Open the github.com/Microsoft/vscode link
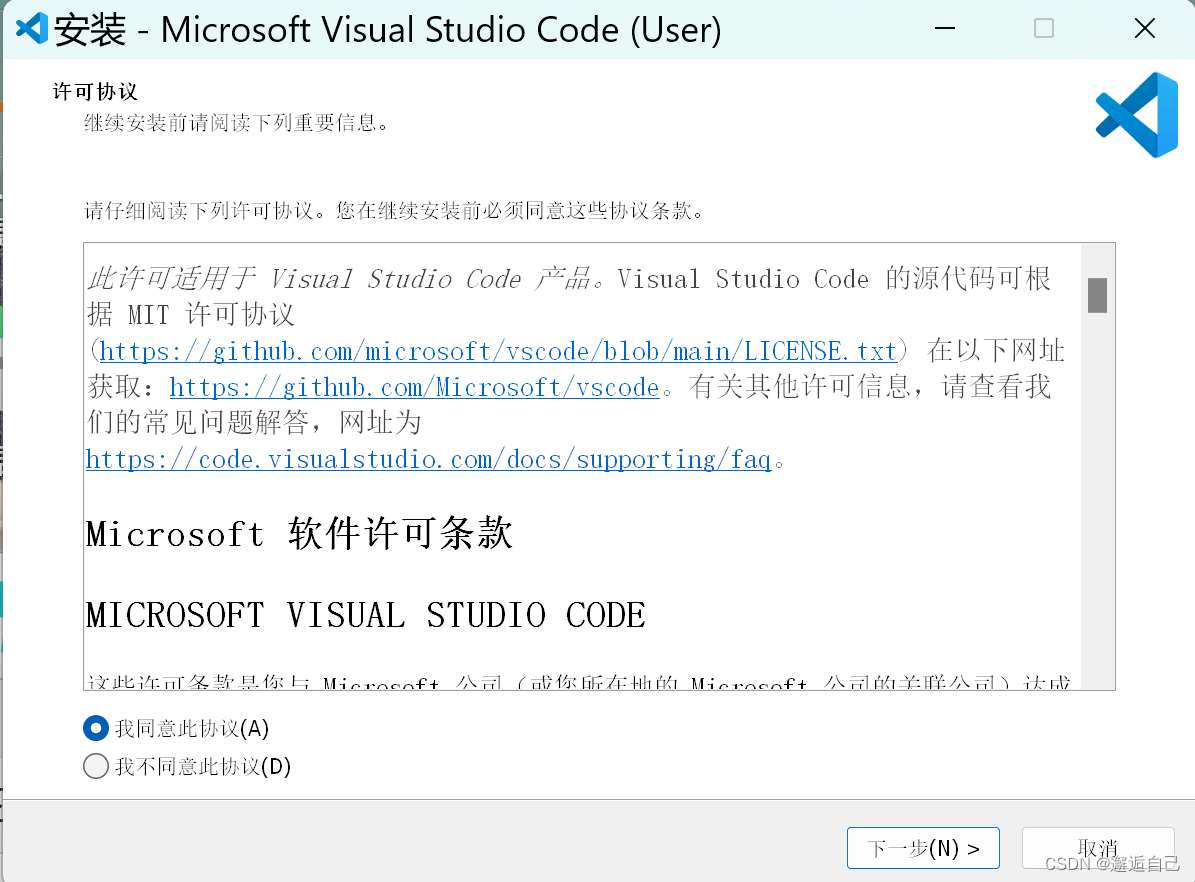This screenshot has width=1195, height=882. 414,386
